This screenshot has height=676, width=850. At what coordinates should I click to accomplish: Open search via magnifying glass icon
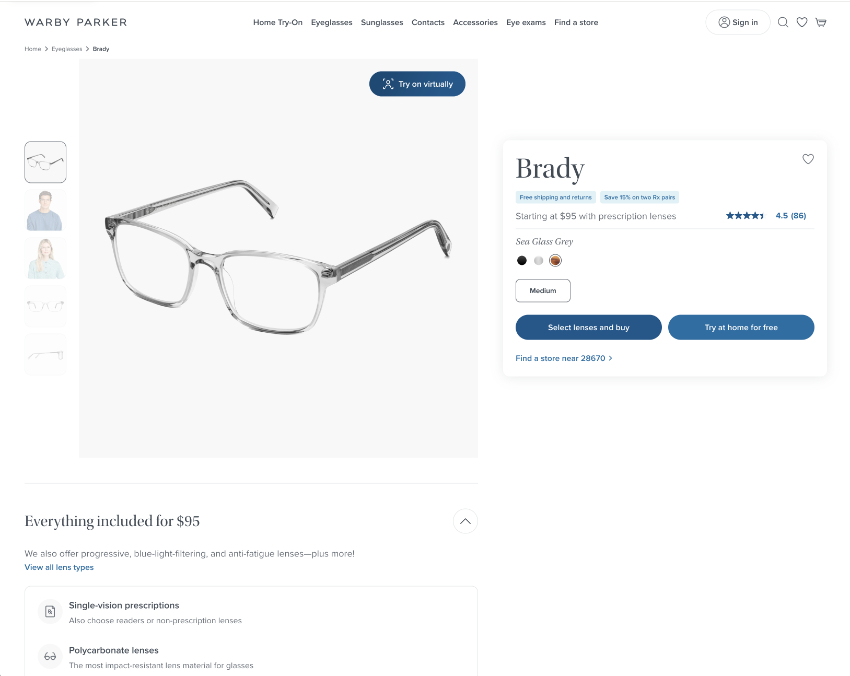pyautogui.click(x=783, y=22)
